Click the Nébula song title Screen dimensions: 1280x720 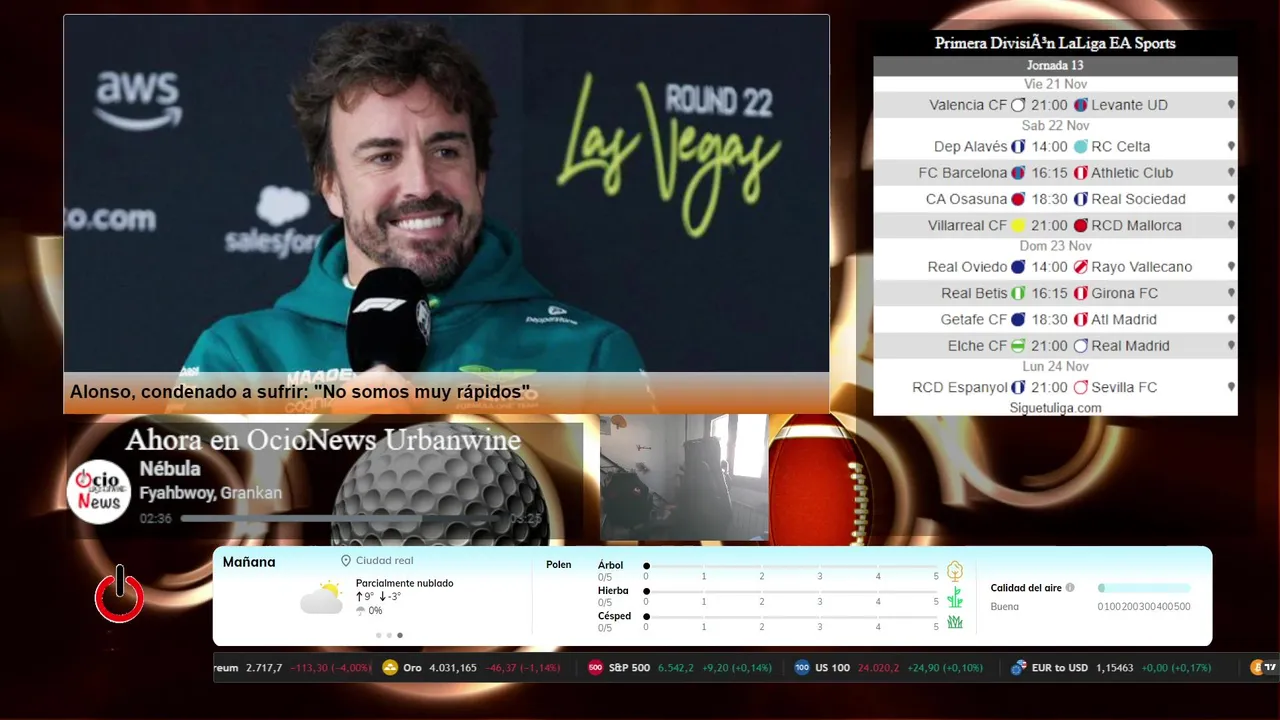coord(170,468)
